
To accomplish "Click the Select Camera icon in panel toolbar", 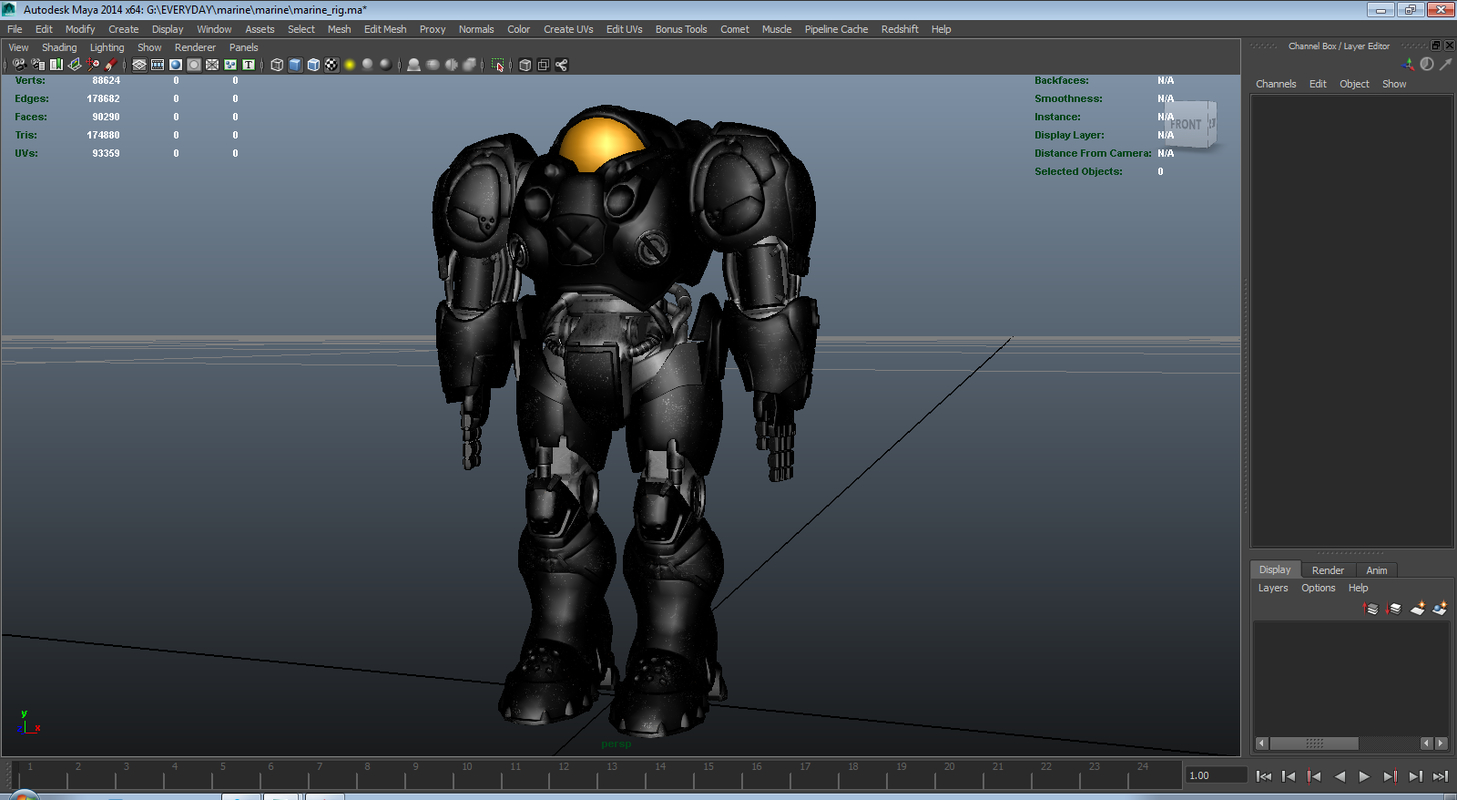I will pos(19,65).
